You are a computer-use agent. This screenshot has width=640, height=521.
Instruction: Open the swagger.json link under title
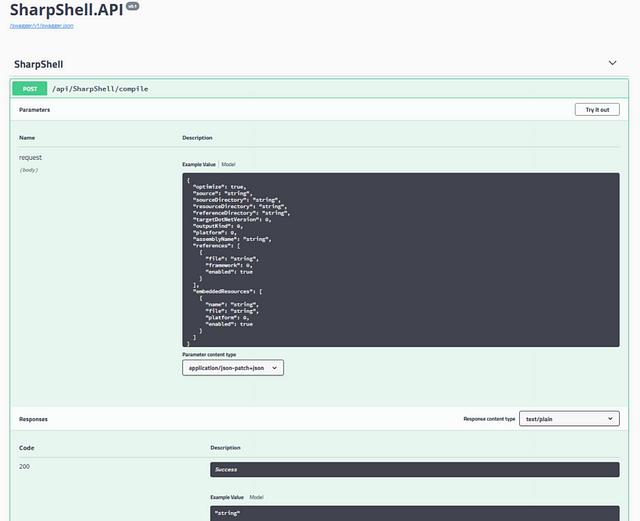point(42,26)
